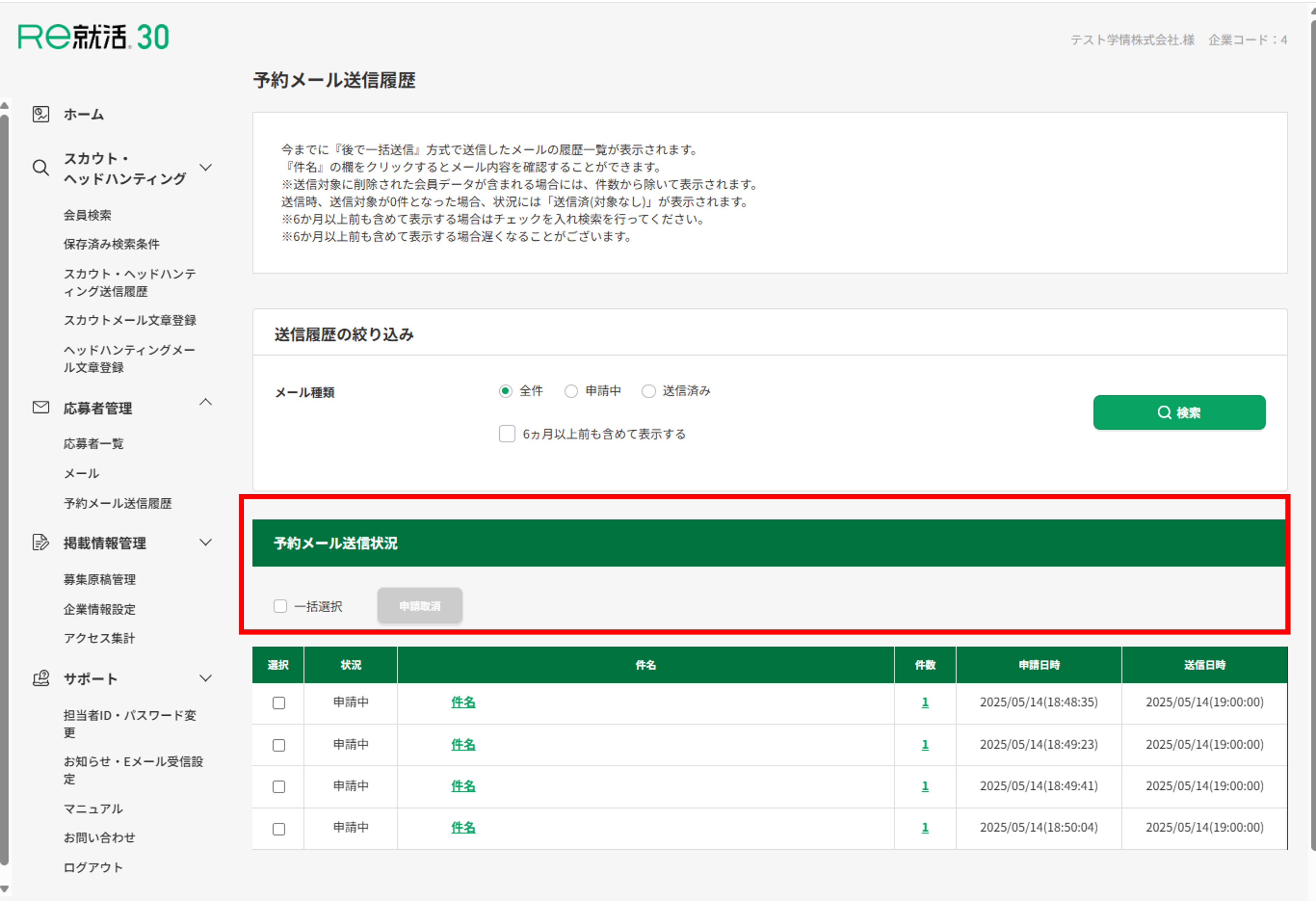Go to 応募者一覧
Screen dimensions: 1316x901
94,444
